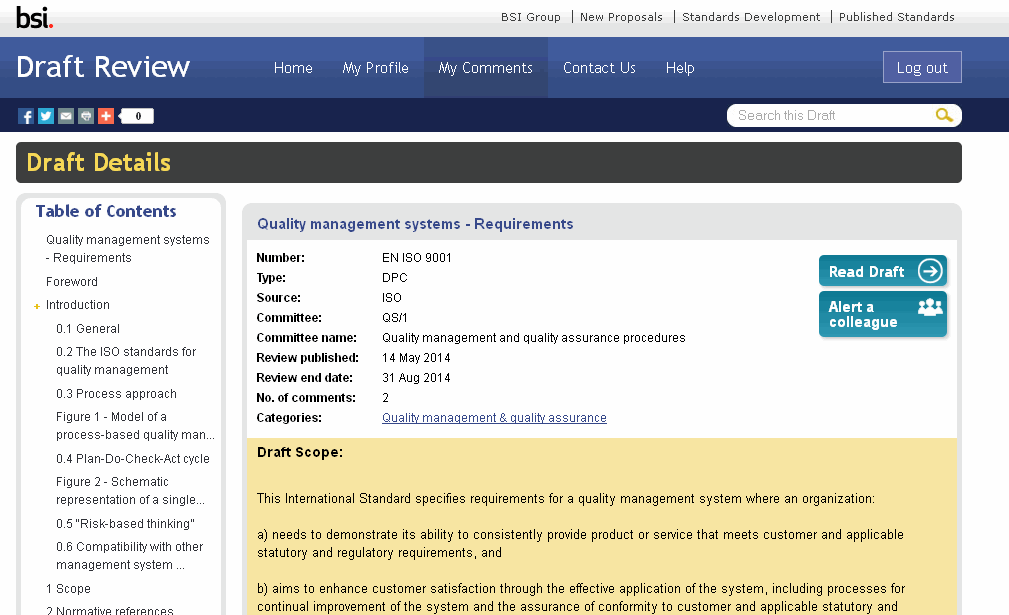Open more sharing options plus icon
The height and width of the screenshot is (615, 1009).
[x=106, y=116]
